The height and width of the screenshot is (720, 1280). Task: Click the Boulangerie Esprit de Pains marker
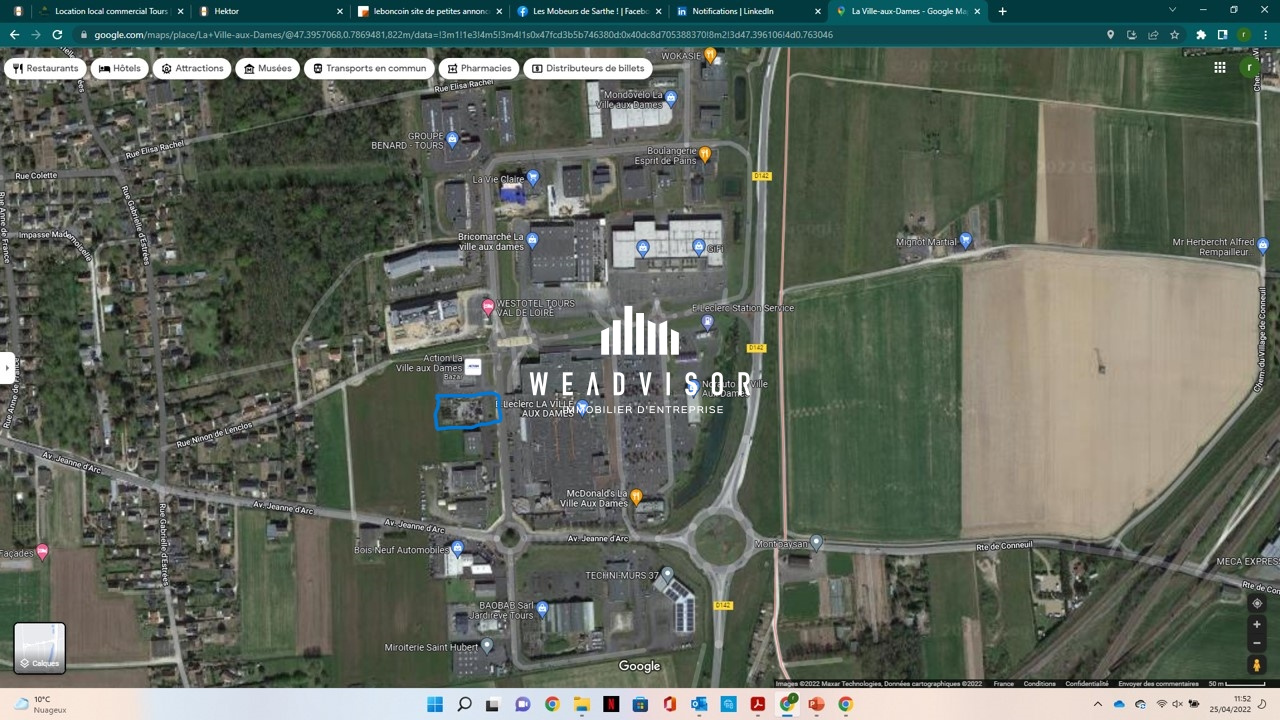705,154
